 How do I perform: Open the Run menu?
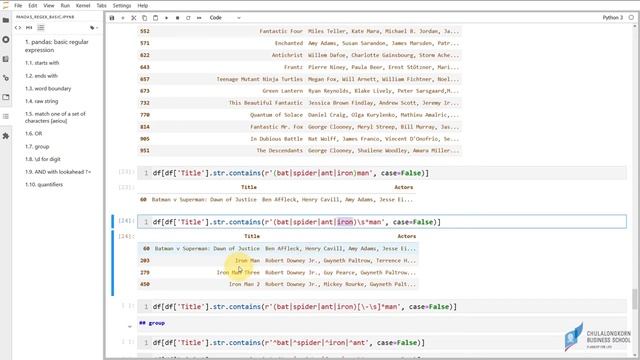[65, 6]
